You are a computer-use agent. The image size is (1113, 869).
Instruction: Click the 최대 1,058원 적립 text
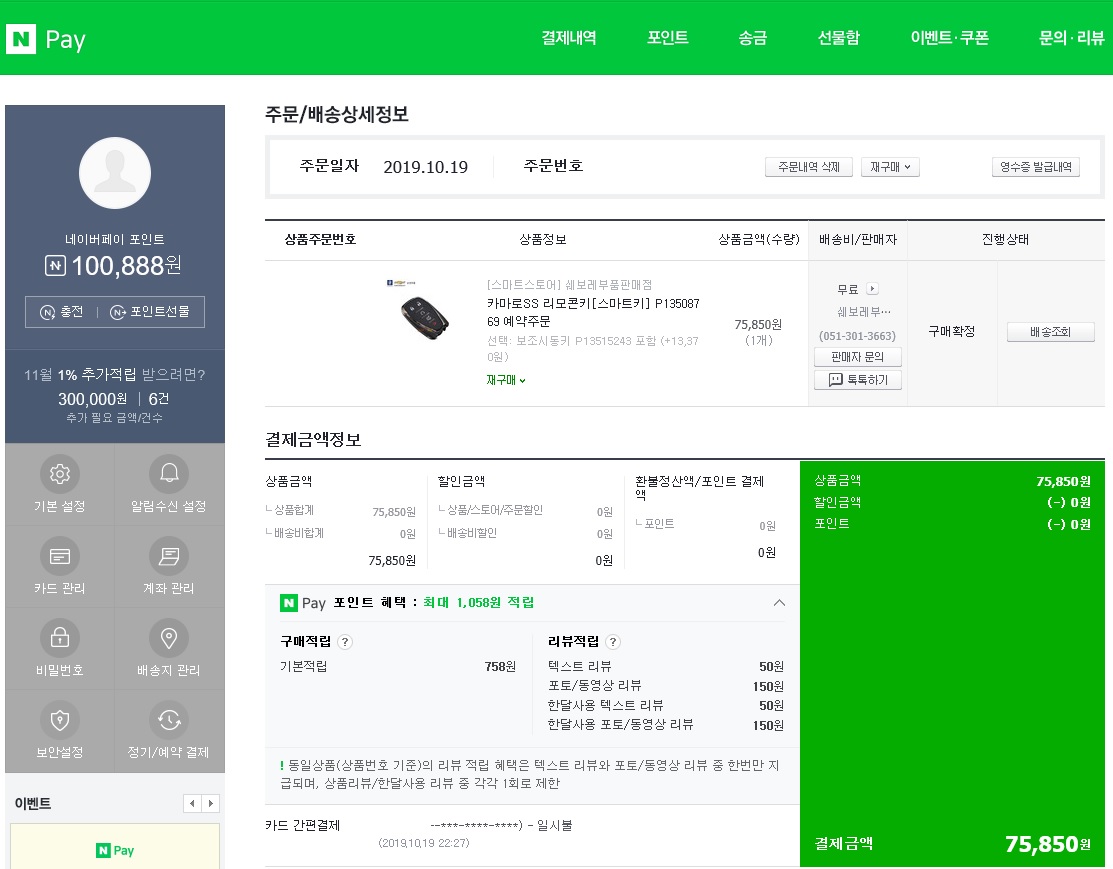coord(478,603)
